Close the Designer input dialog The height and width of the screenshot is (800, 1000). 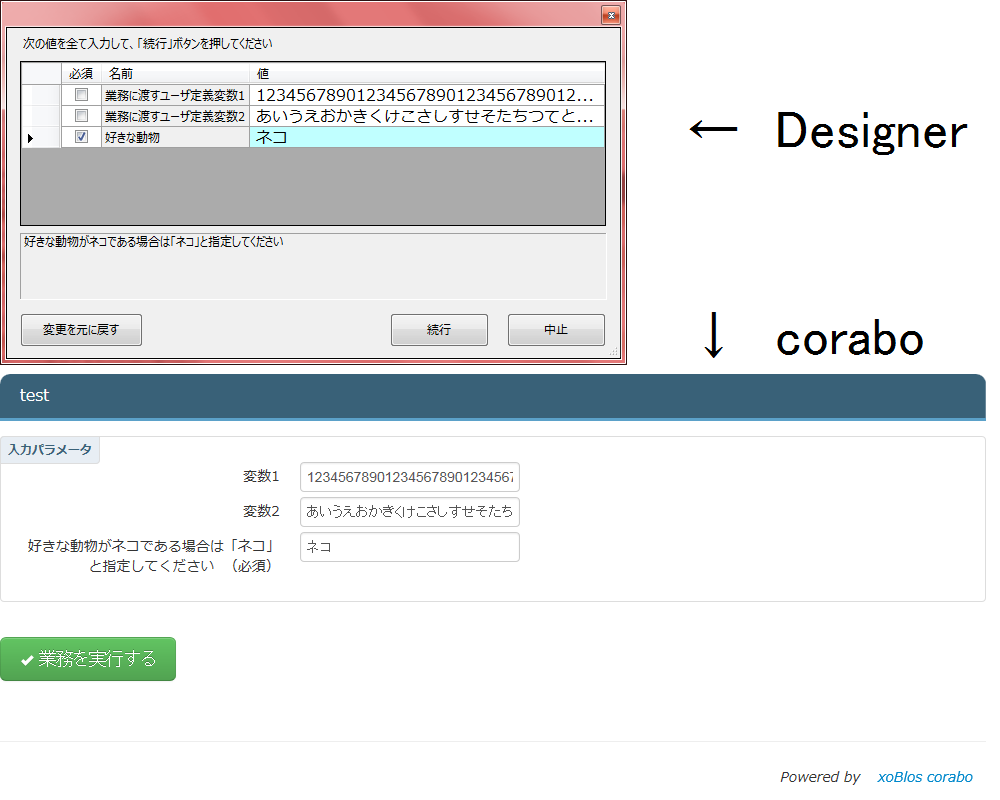tap(610, 15)
